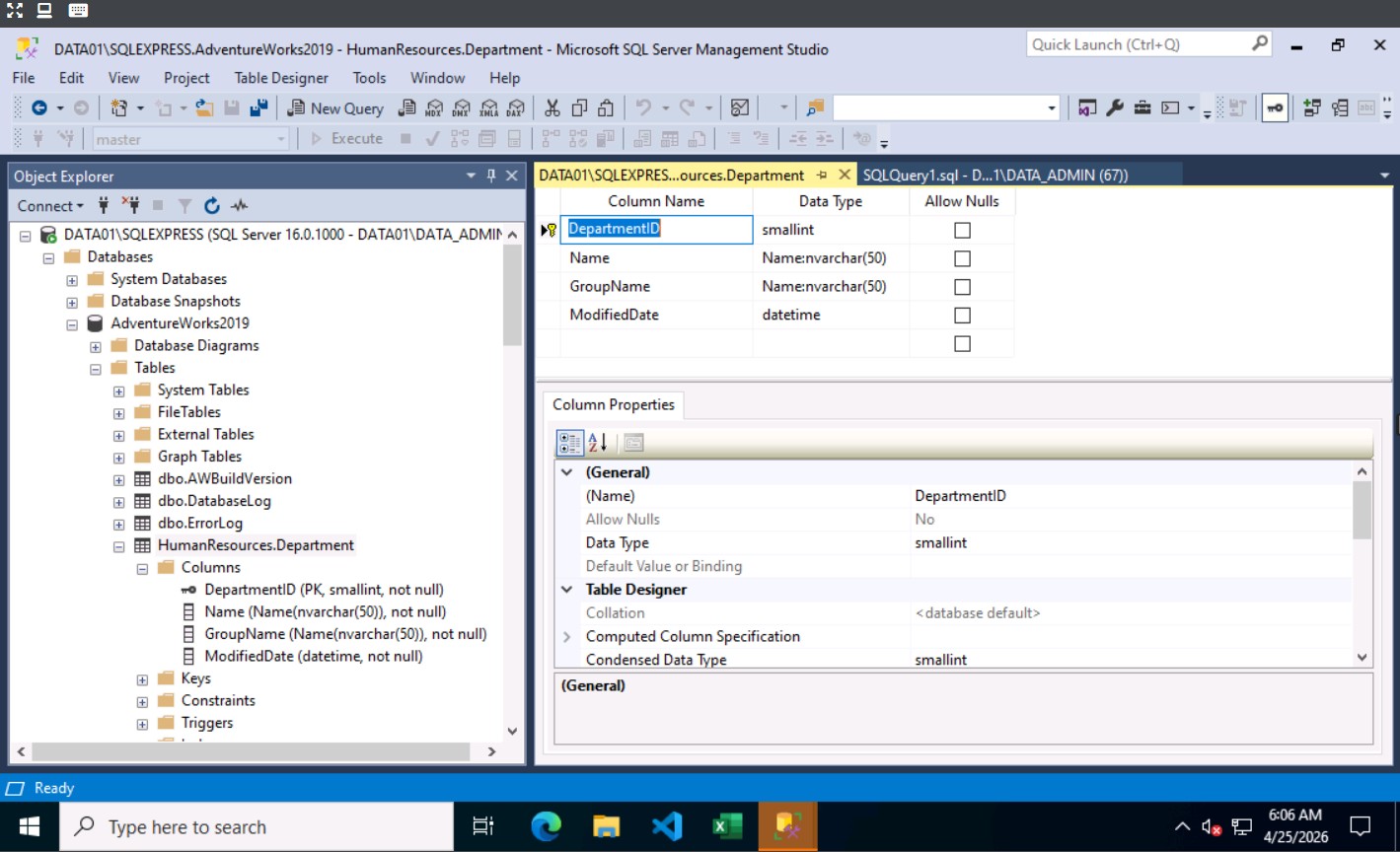
Task: Enable Allow Nulls for the Name column
Action: pos(961,257)
